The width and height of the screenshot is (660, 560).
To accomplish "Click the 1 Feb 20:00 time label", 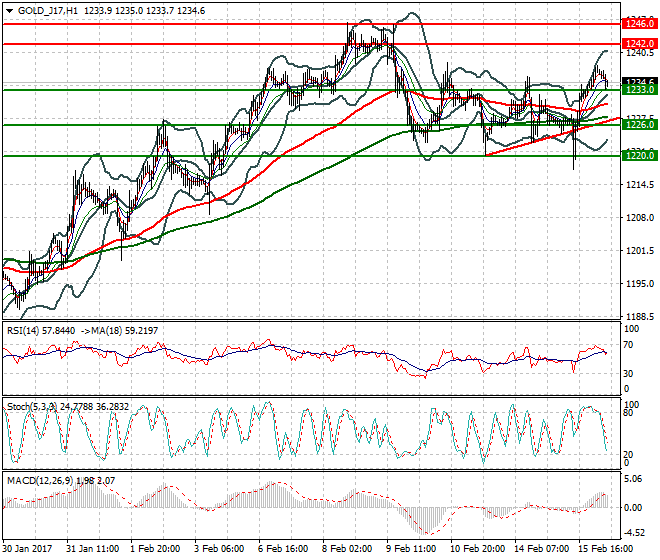I will click(156, 549).
